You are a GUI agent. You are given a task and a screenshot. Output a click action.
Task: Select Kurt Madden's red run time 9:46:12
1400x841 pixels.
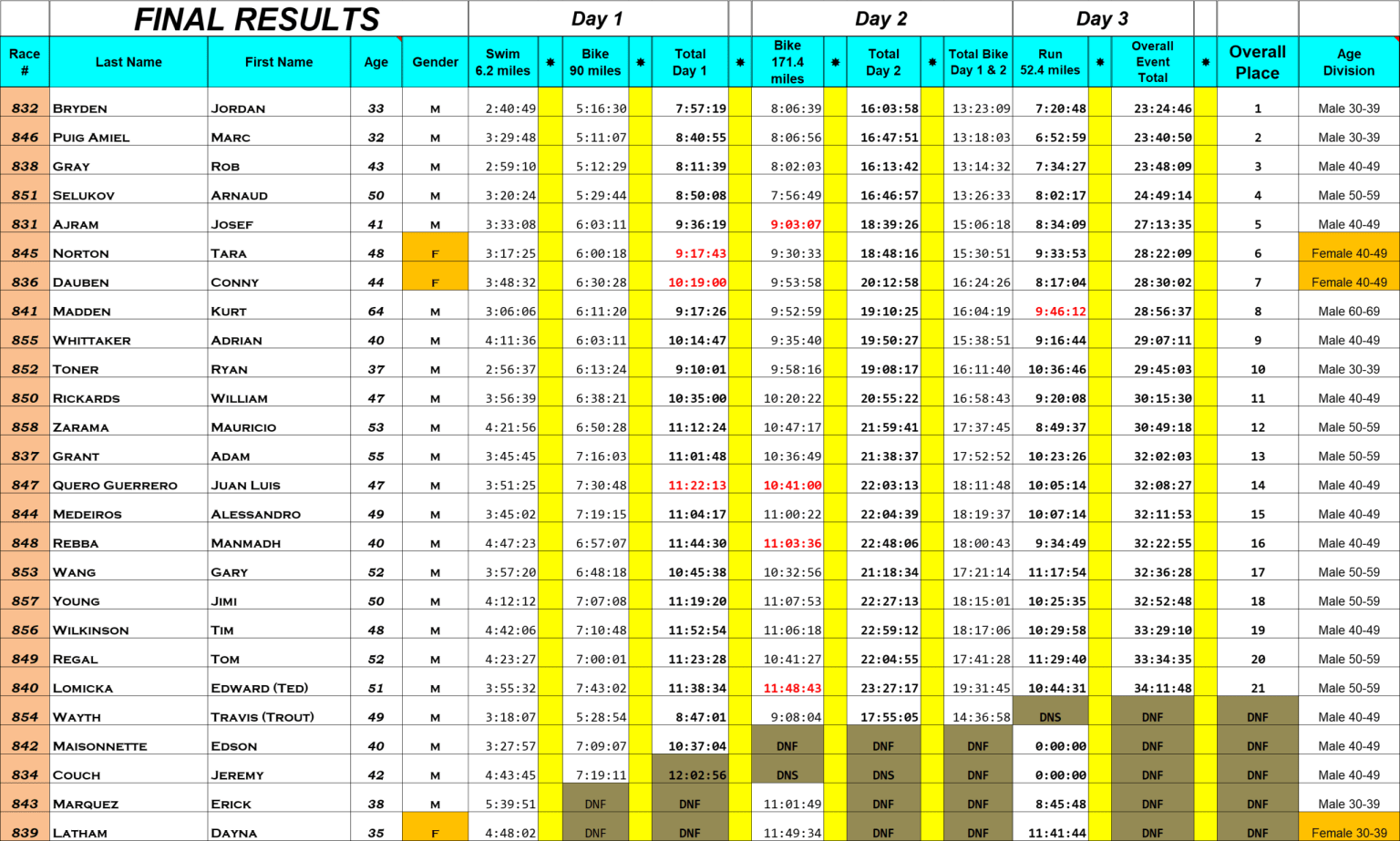click(1060, 311)
